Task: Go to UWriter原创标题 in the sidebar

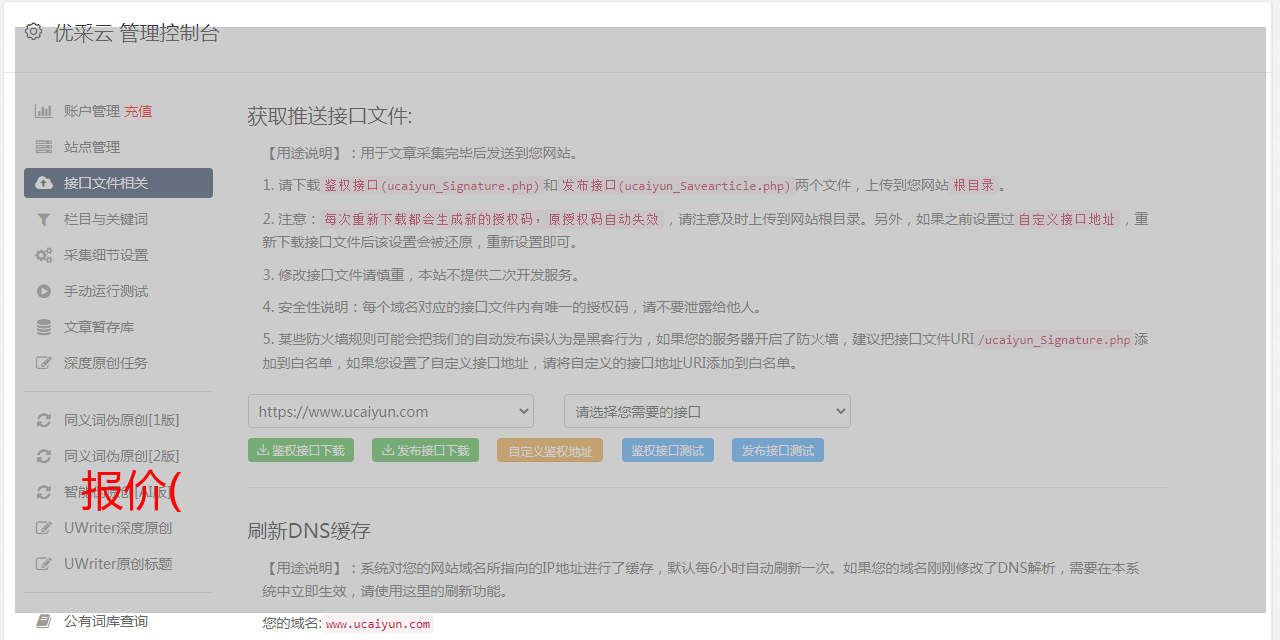Action: click(x=118, y=564)
